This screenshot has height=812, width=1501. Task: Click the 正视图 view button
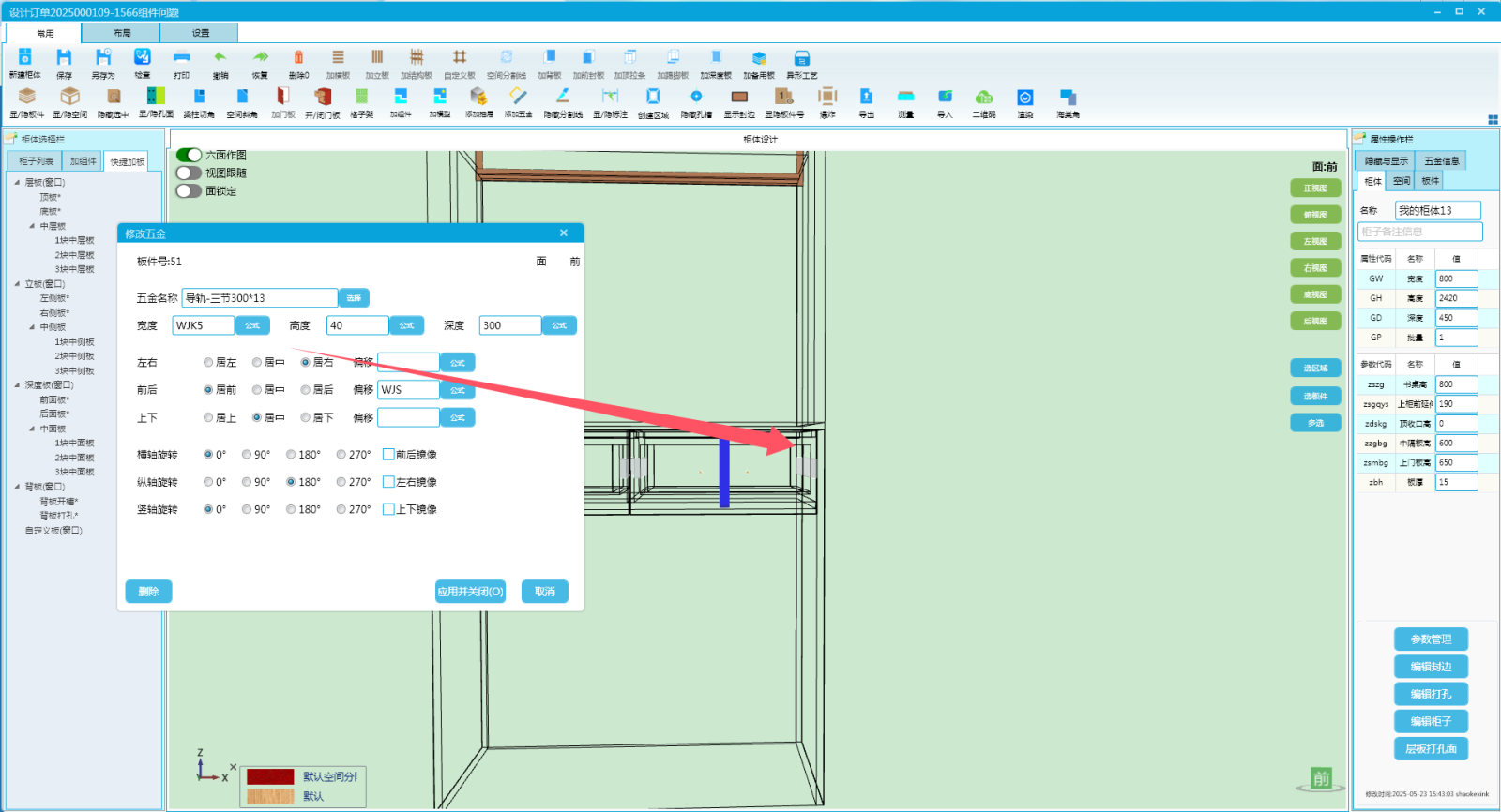click(1315, 188)
